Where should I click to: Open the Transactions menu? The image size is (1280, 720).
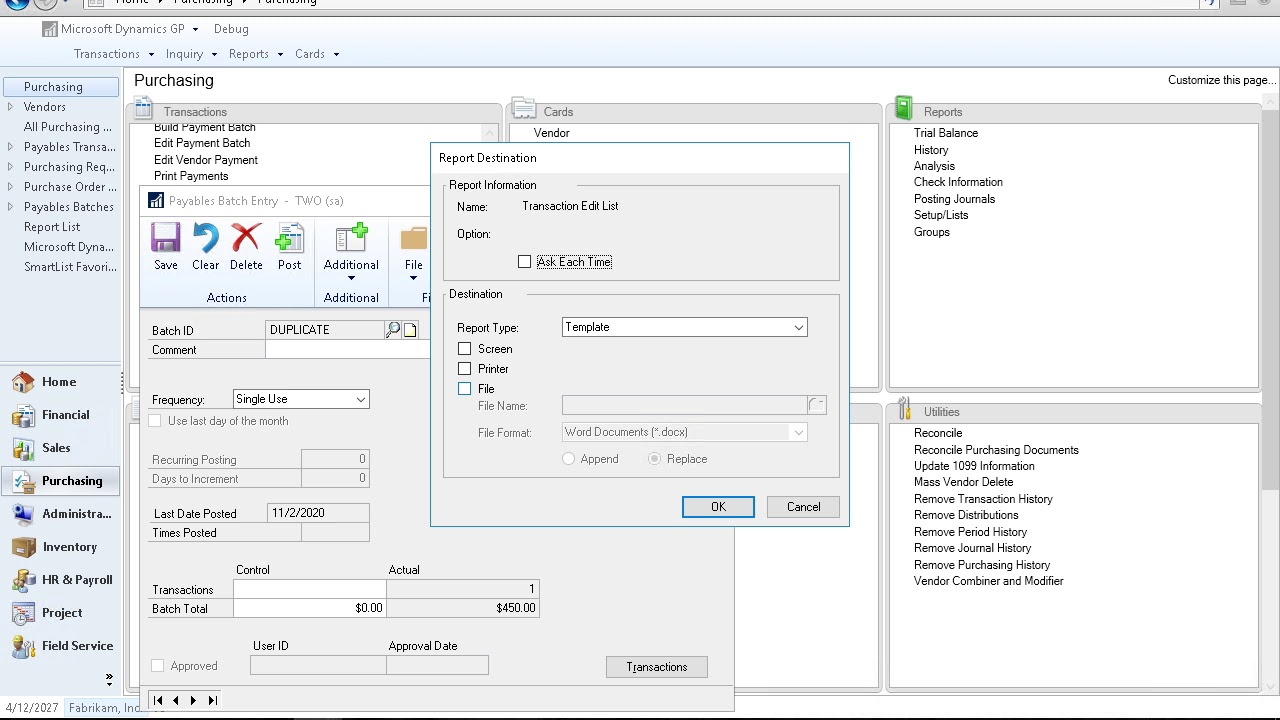point(113,54)
